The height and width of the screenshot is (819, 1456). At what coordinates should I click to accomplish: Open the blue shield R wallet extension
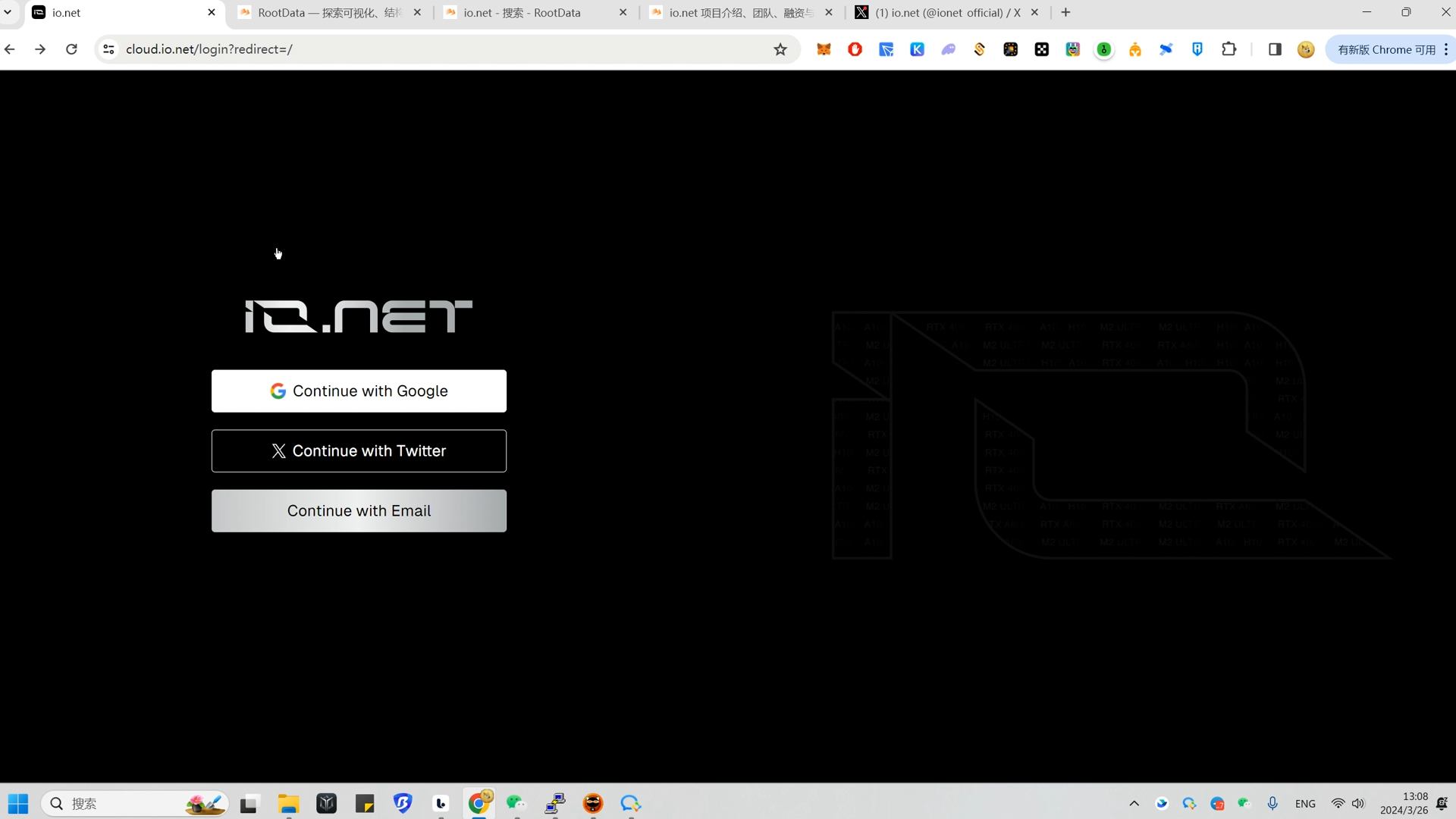pyautogui.click(x=1197, y=49)
